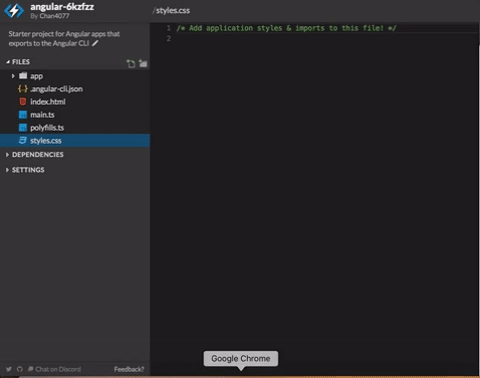Click the TypeScript icon beside main.ts
Image resolution: width=480 pixels, height=378 pixels.
coord(23,115)
